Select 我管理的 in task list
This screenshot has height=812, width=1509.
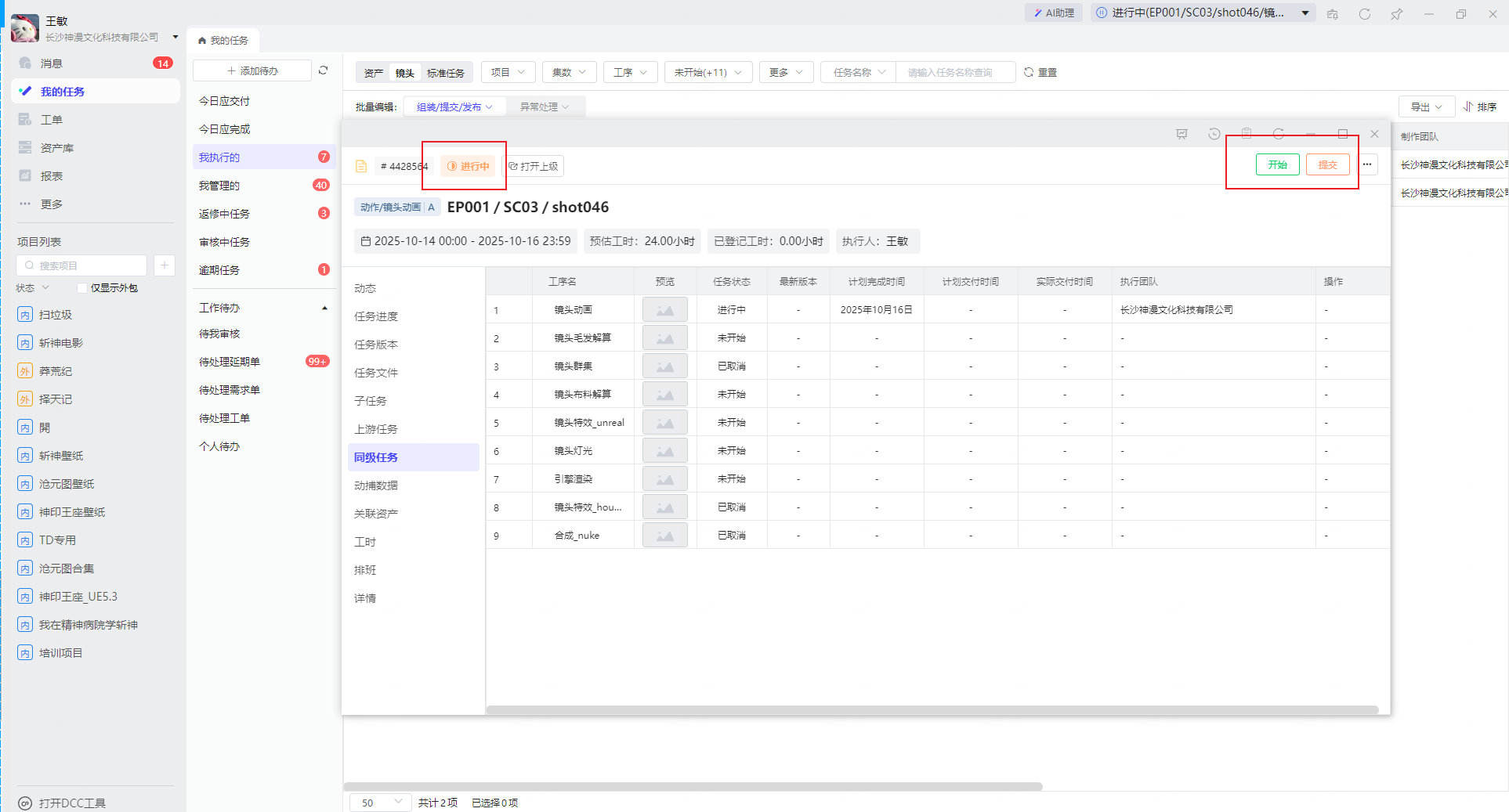(219, 186)
